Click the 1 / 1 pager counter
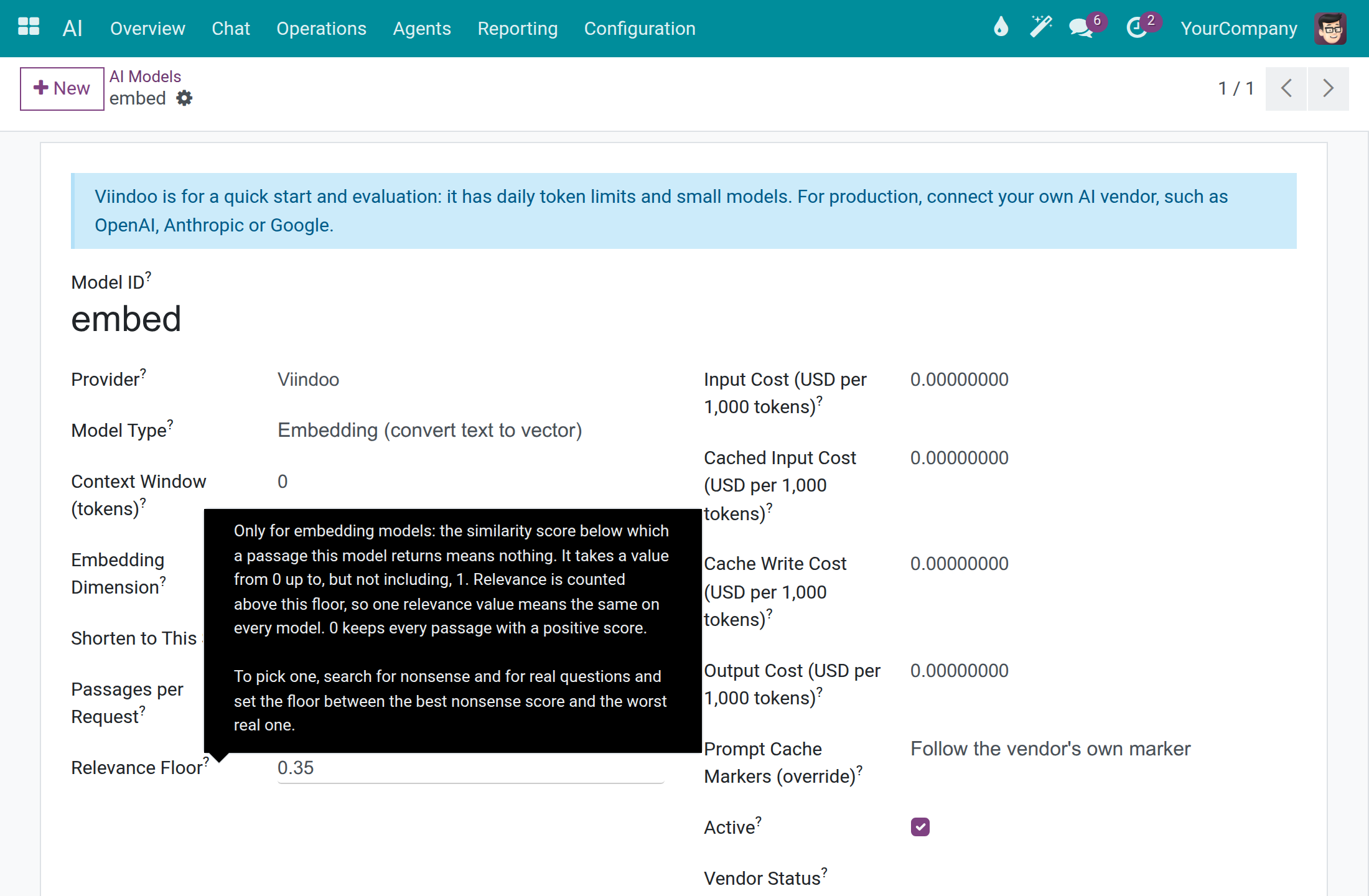 (1236, 88)
